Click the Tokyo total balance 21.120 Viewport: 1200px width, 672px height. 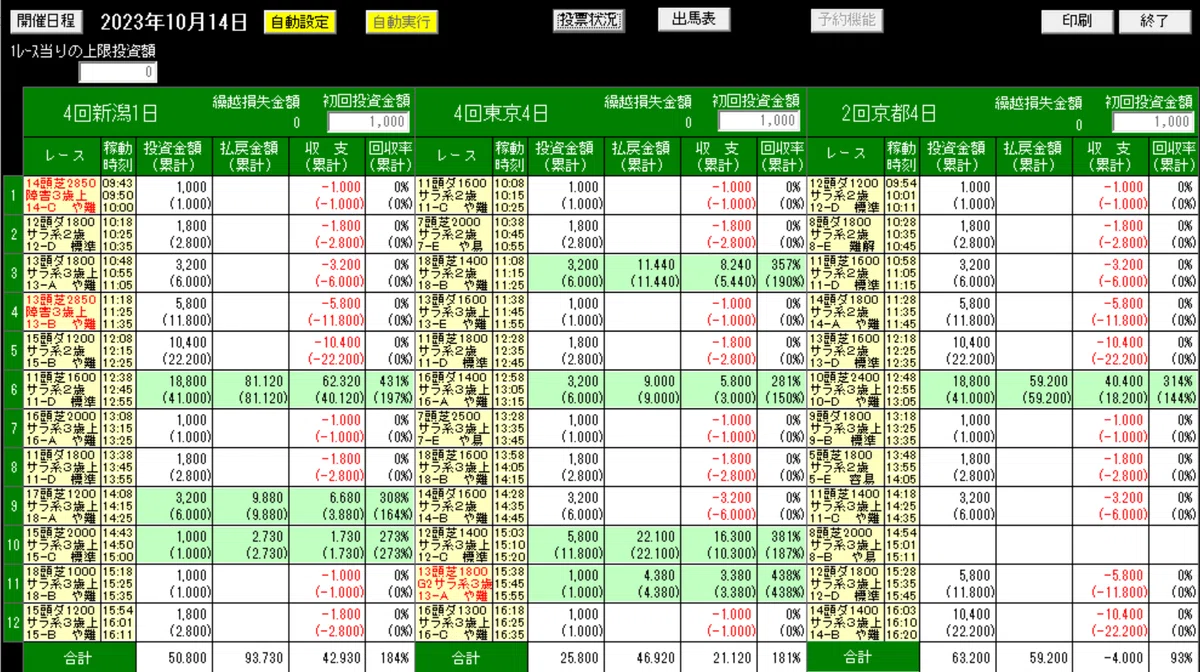[x=718, y=657]
